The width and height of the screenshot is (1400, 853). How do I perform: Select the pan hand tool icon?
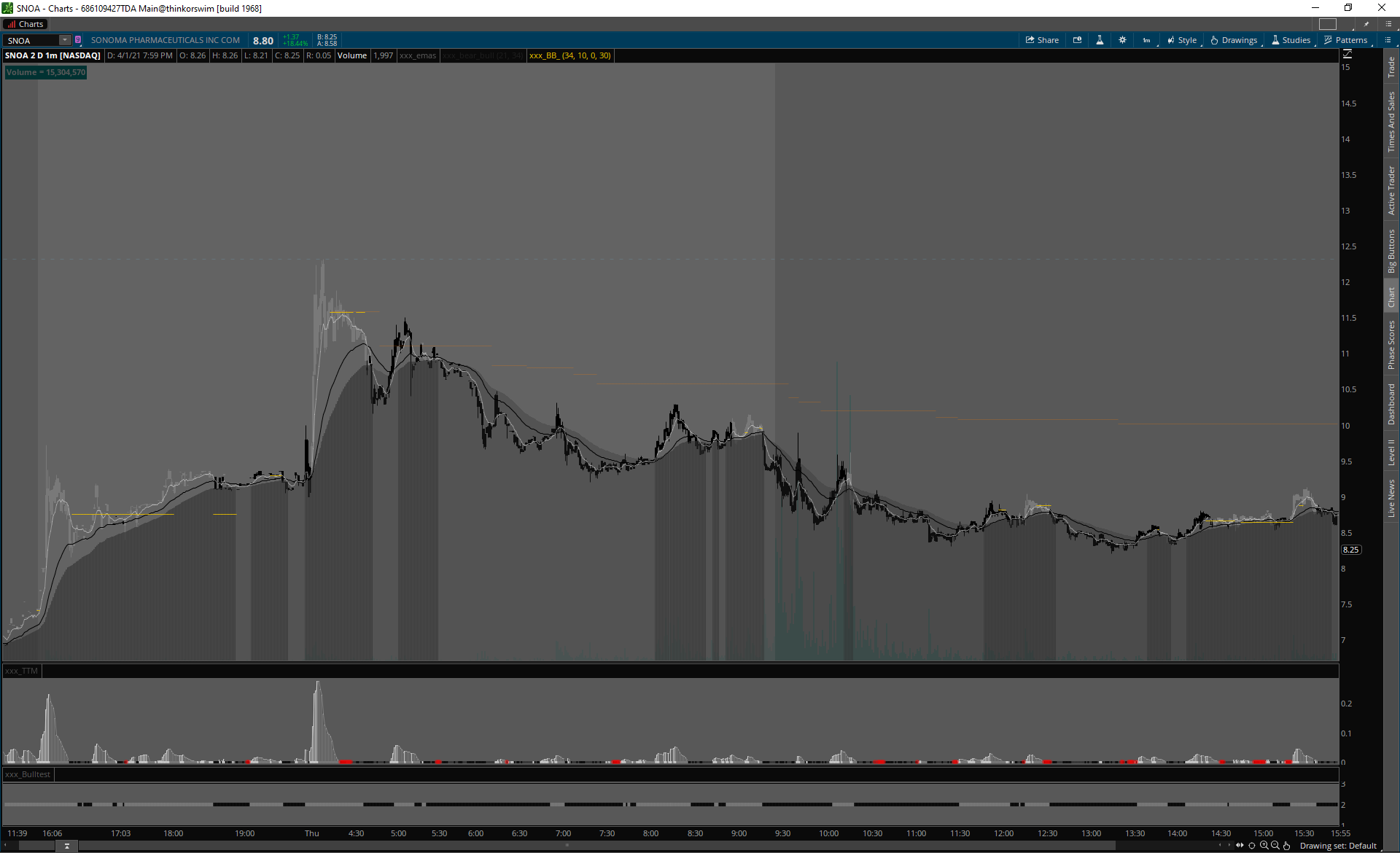click(1287, 846)
